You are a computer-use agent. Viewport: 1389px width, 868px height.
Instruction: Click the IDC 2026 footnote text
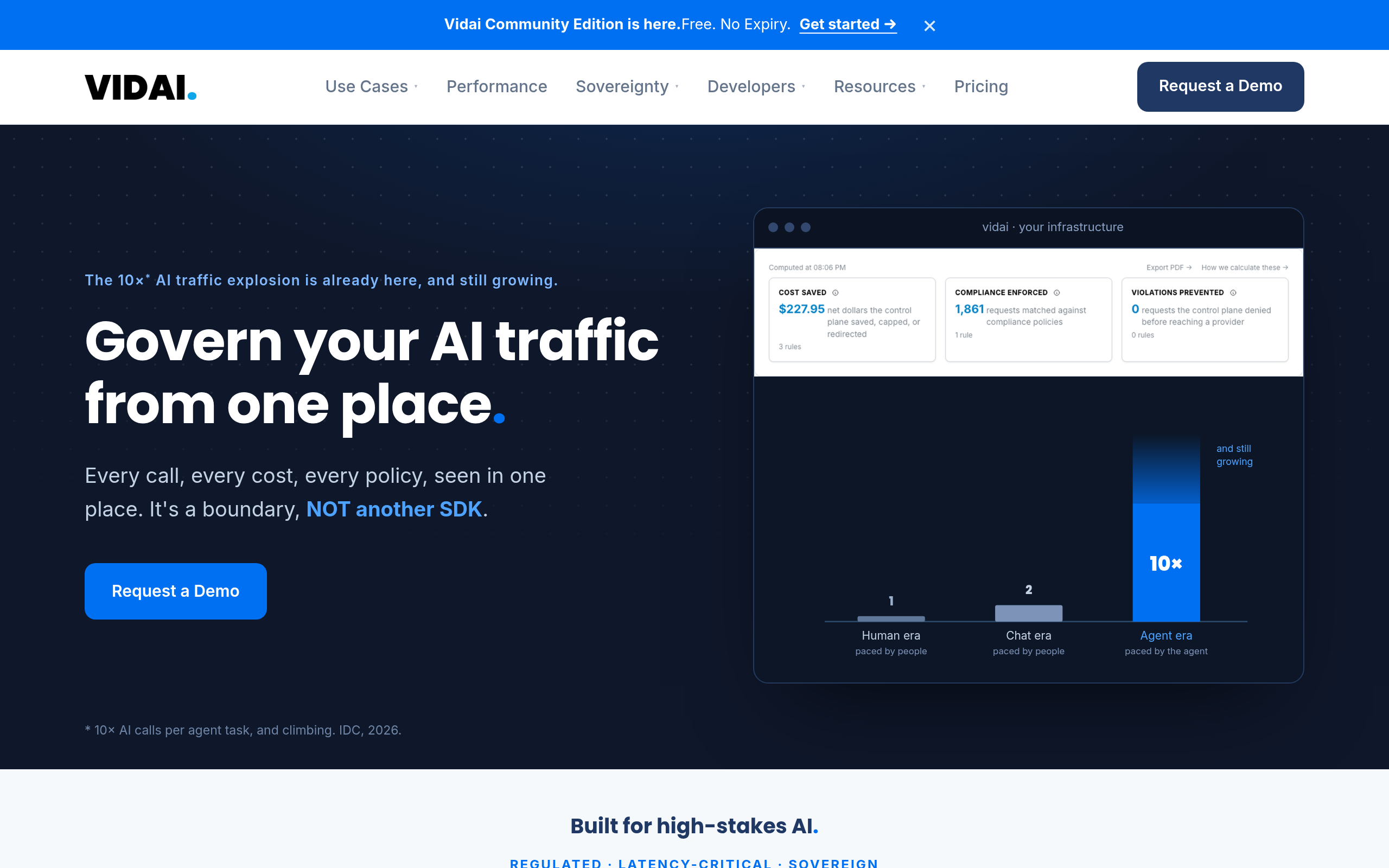[243, 730]
